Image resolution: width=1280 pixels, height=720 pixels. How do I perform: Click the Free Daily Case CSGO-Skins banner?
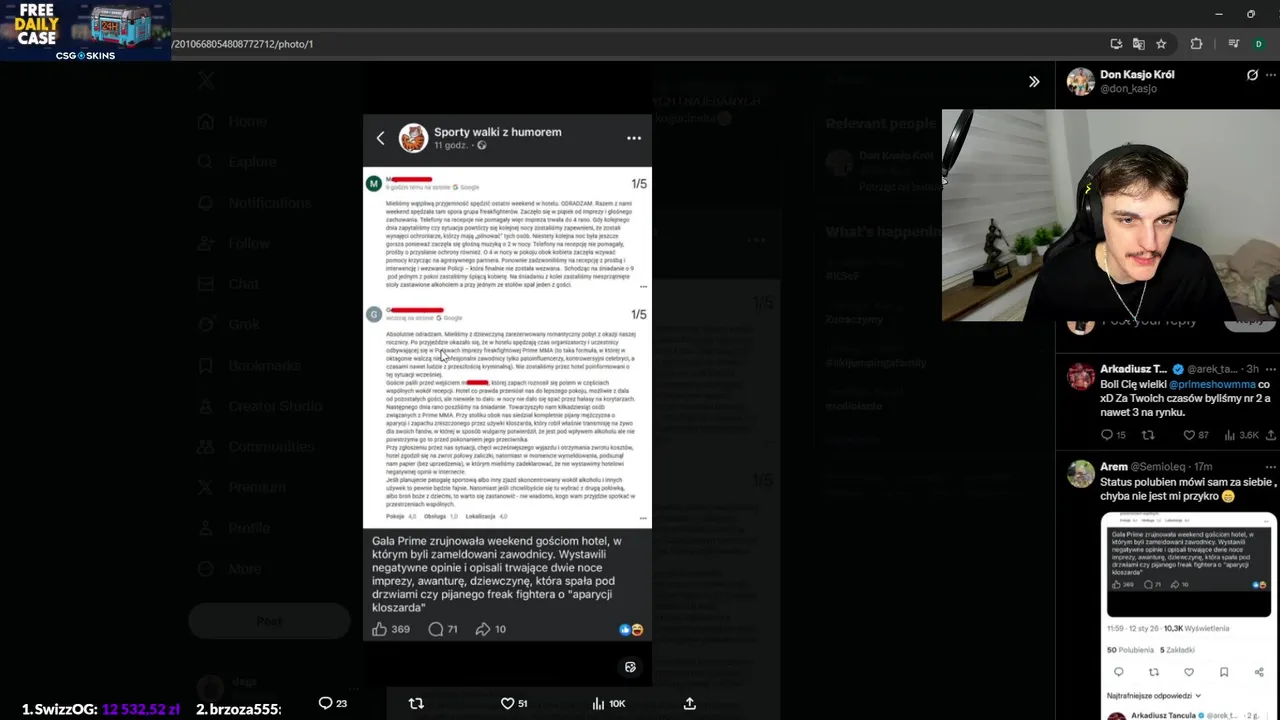tap(85, 30)
